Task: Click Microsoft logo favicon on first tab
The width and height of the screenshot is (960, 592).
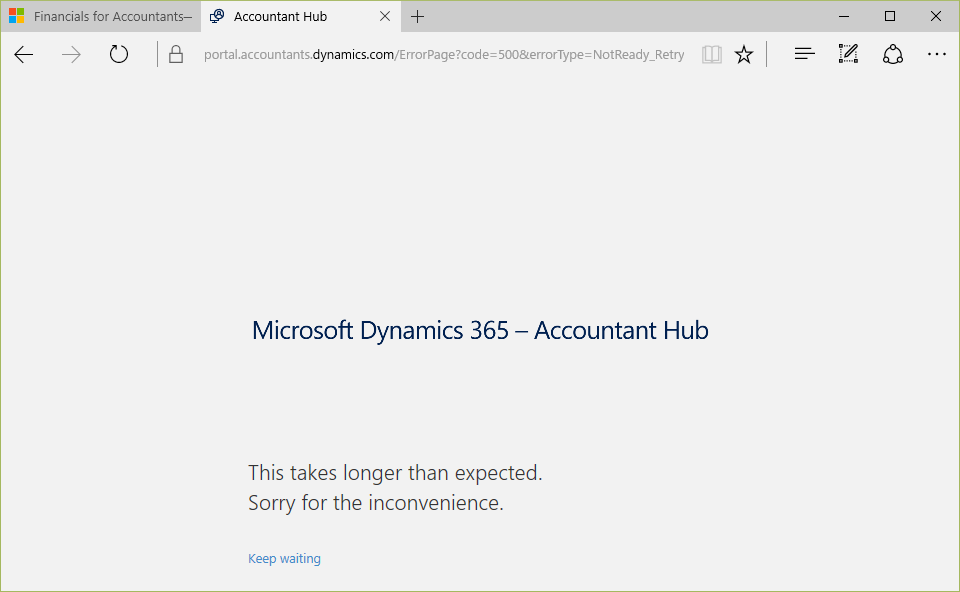Action: (x=17, y=16)
